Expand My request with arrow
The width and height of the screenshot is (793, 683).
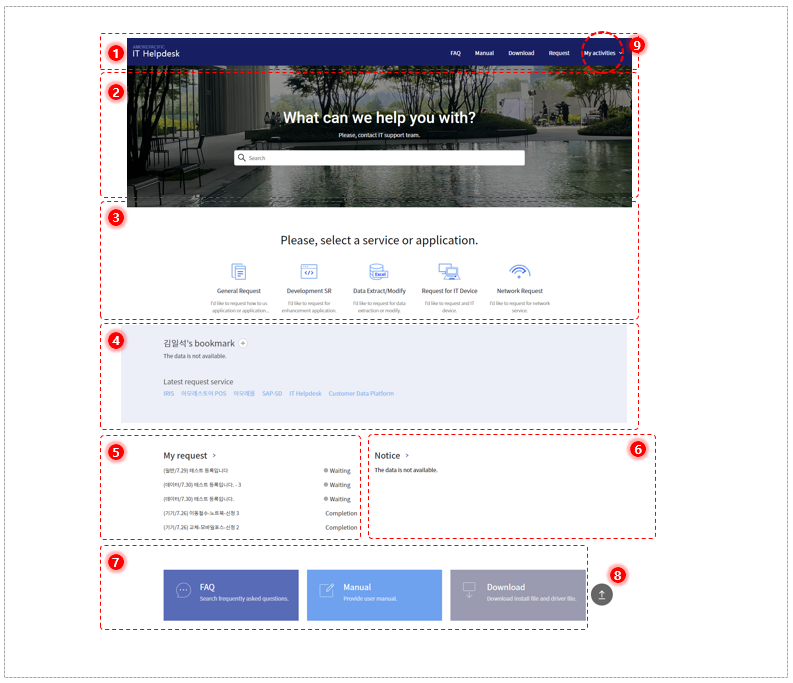[214, 455]
